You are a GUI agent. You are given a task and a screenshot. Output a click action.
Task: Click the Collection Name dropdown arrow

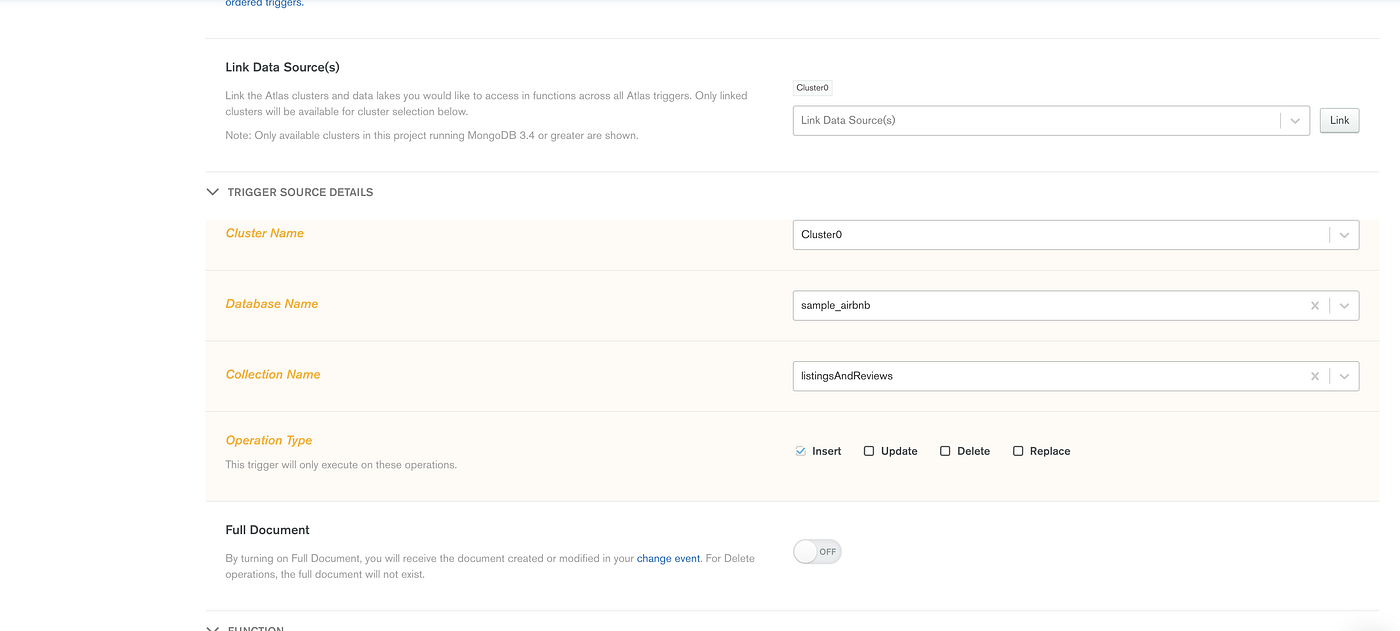click(1345, 375)
